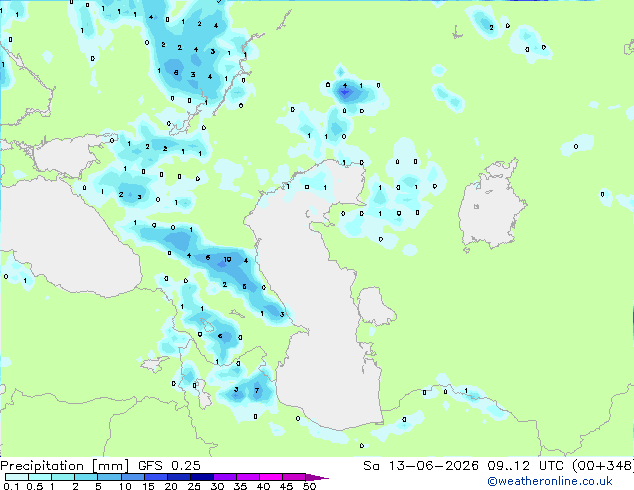Click the "Precipitation [mm]" title text
Screen dimensions: 634x490
click(65, 466)
